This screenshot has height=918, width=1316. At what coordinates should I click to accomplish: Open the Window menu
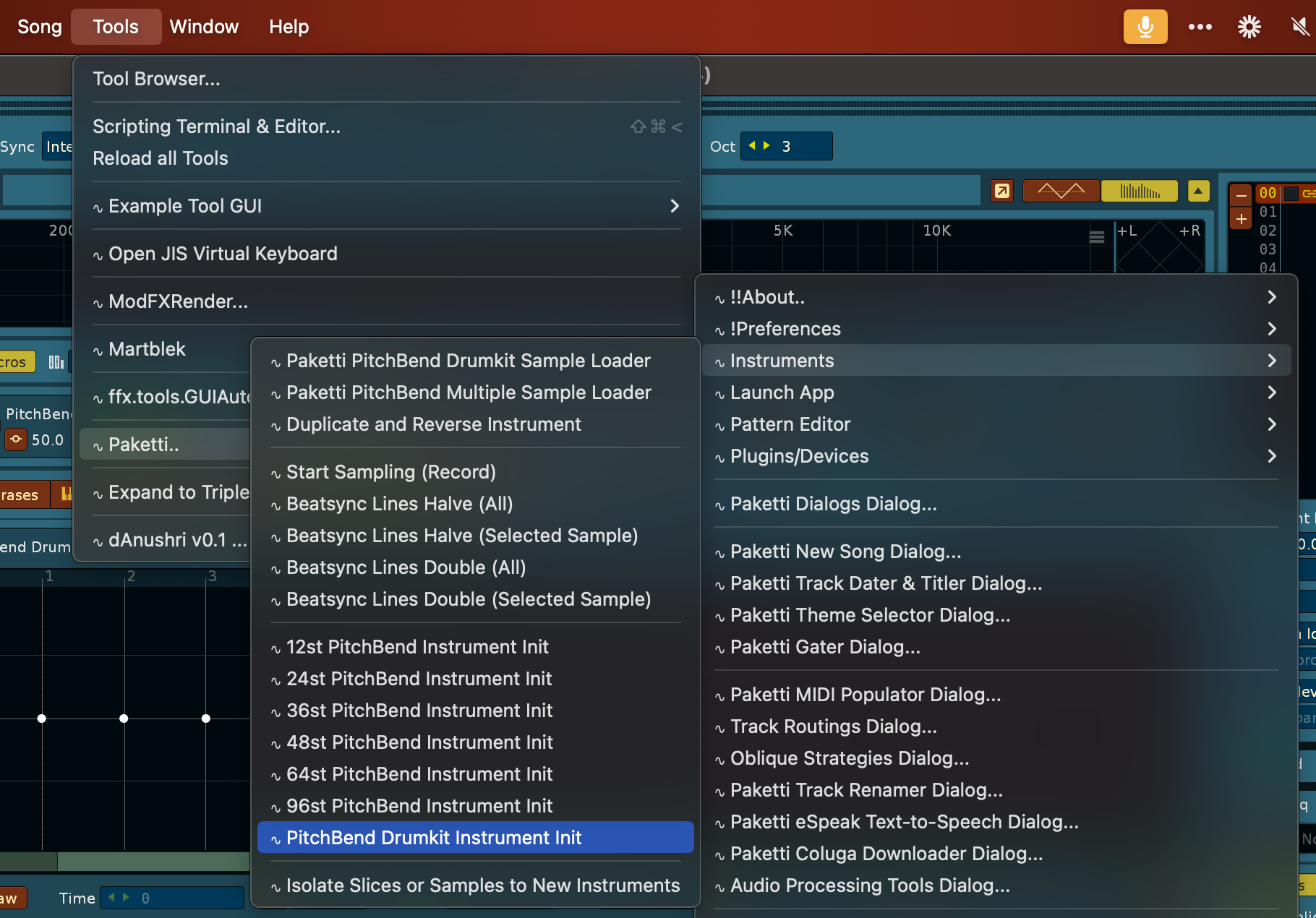tap(204, 27)
